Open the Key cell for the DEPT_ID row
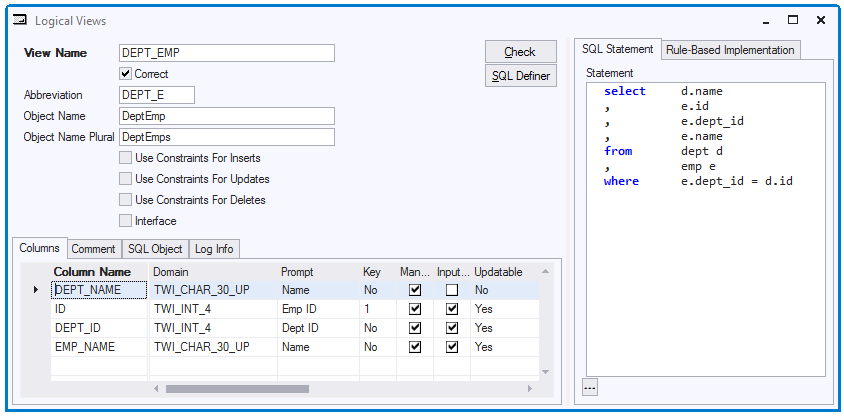The height and width of the screenshot is (417, 844). click(x=378, y=328)
